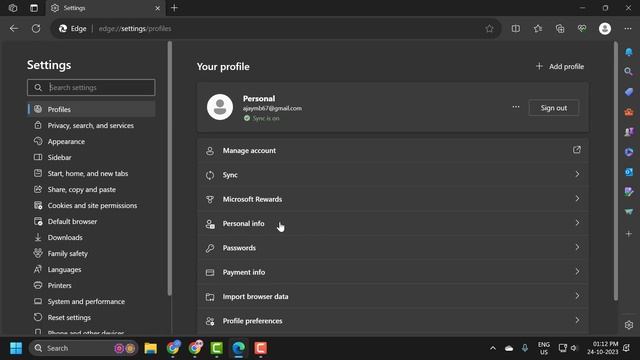This screenshot has height=360, width=640.
Task: Click the taskbar Search box
Action: (x=83, y=348)
